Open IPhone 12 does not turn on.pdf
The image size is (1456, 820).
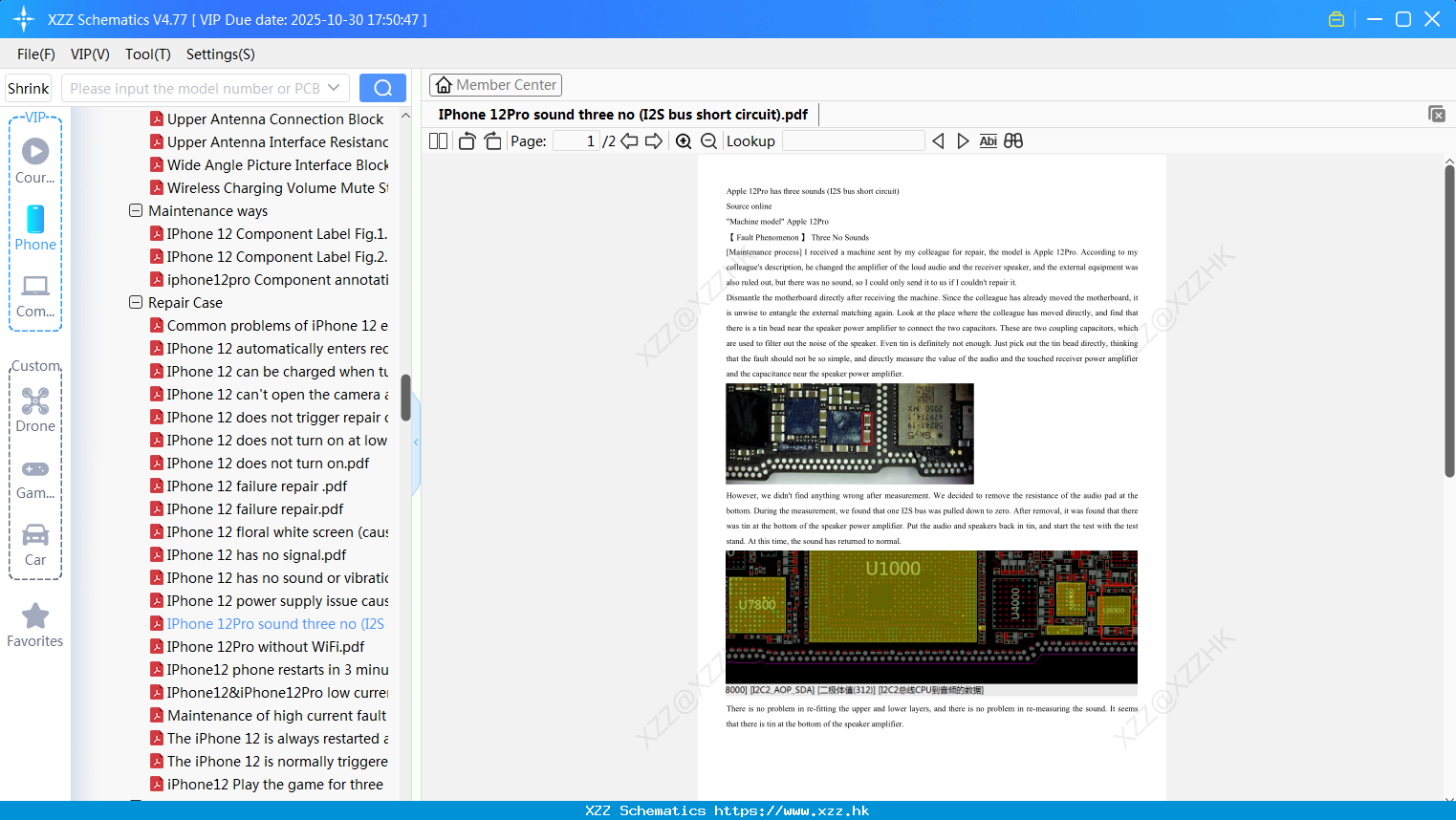(x=260, y=463)
